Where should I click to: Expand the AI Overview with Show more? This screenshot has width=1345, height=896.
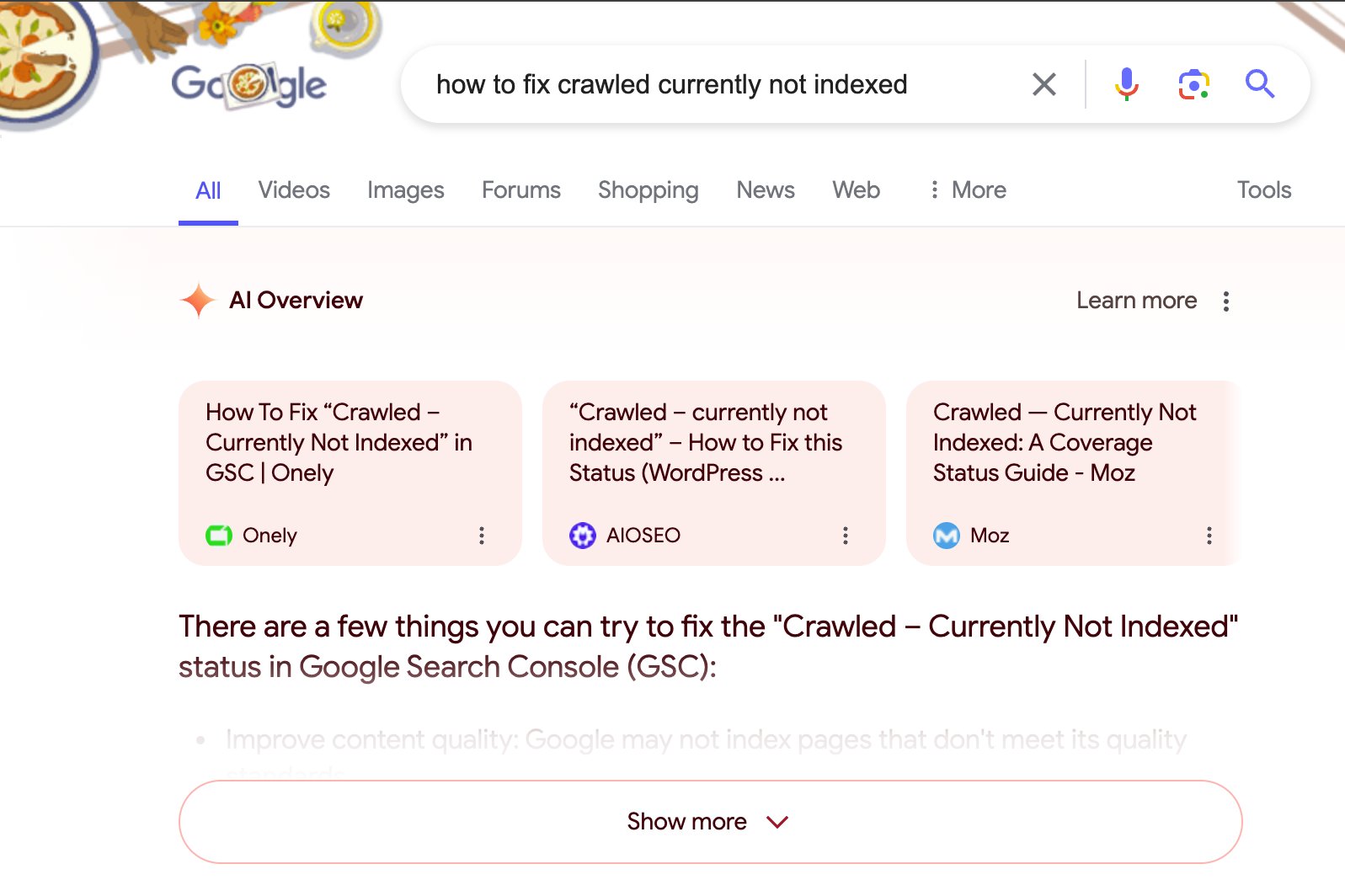[710, 821]
